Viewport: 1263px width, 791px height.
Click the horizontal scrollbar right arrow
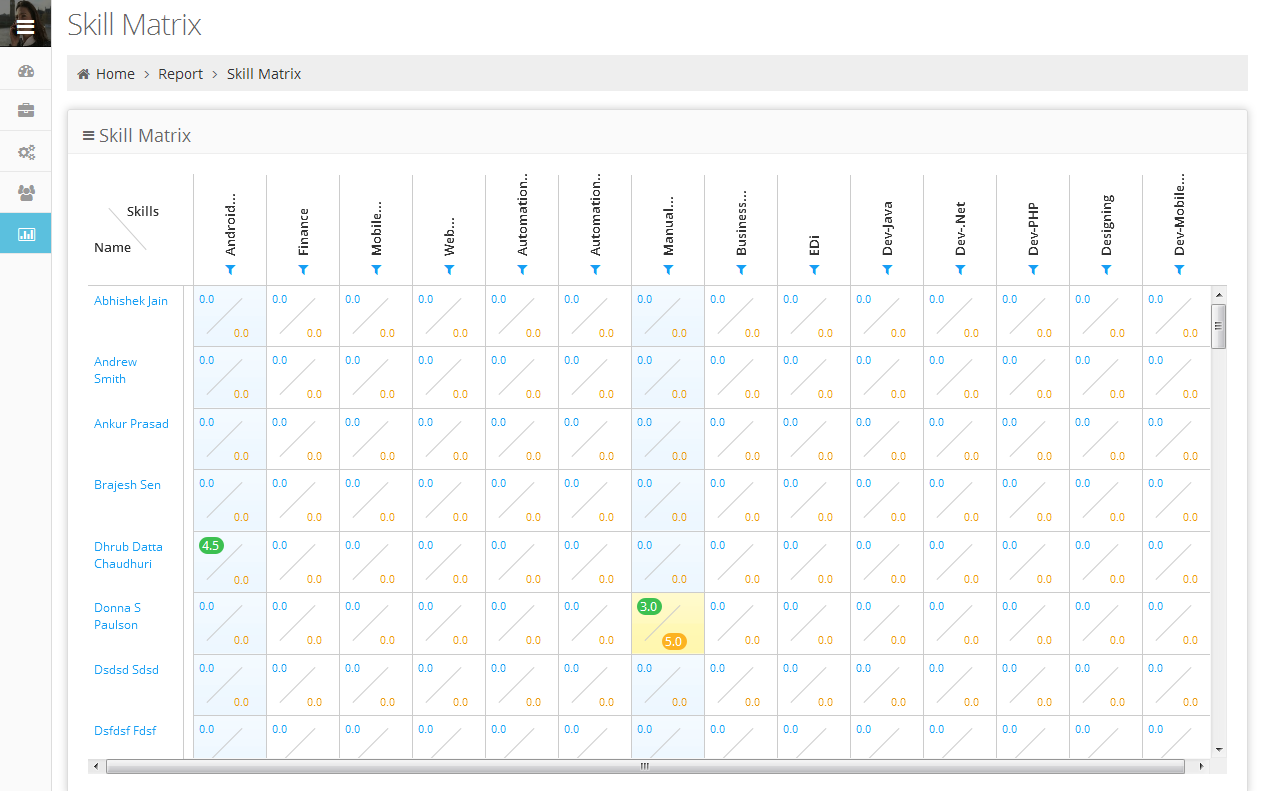pyautogui.click(x=1201, y=766)
